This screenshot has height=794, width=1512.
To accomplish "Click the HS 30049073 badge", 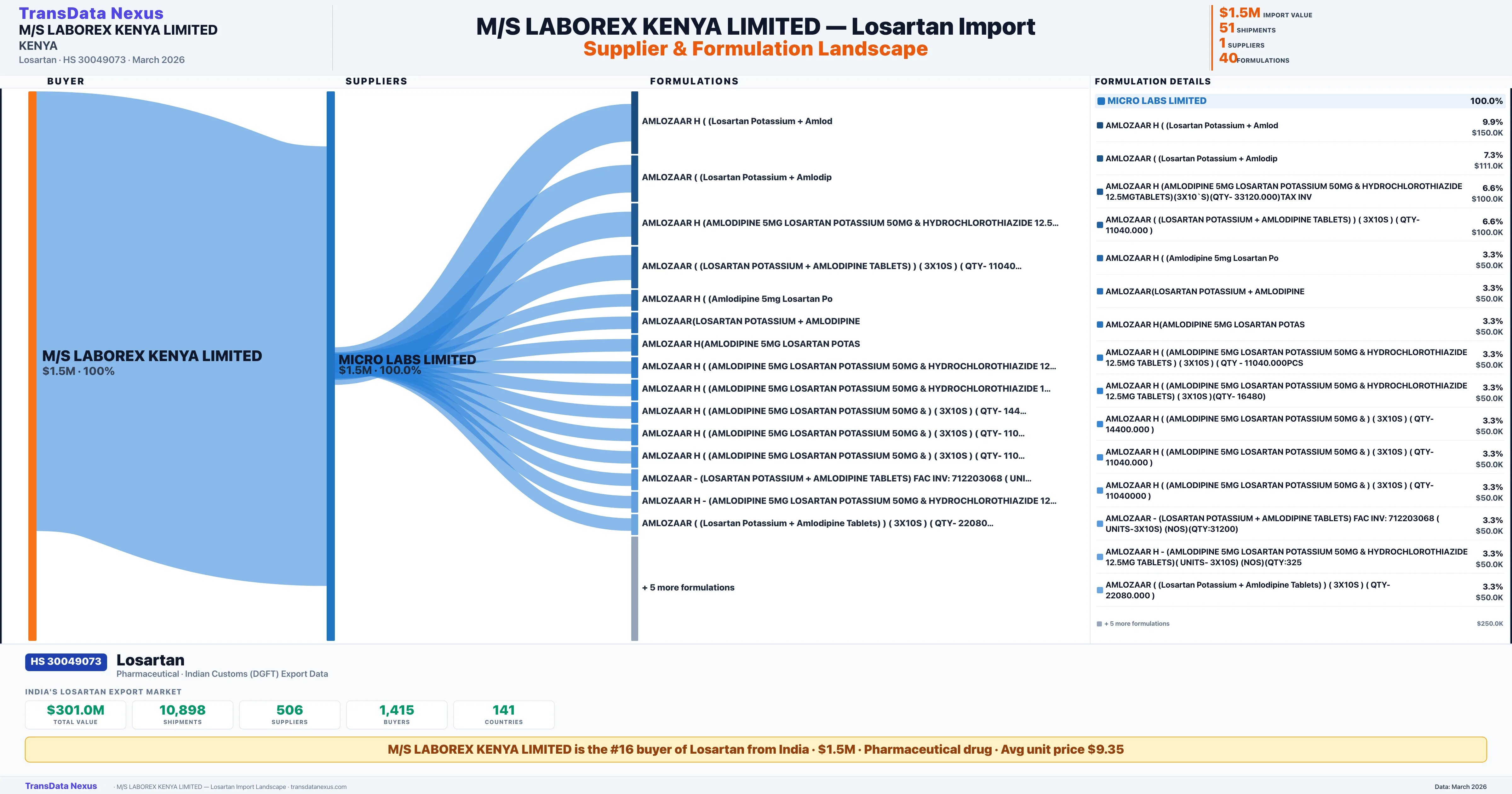I will (x=66, y=661).
